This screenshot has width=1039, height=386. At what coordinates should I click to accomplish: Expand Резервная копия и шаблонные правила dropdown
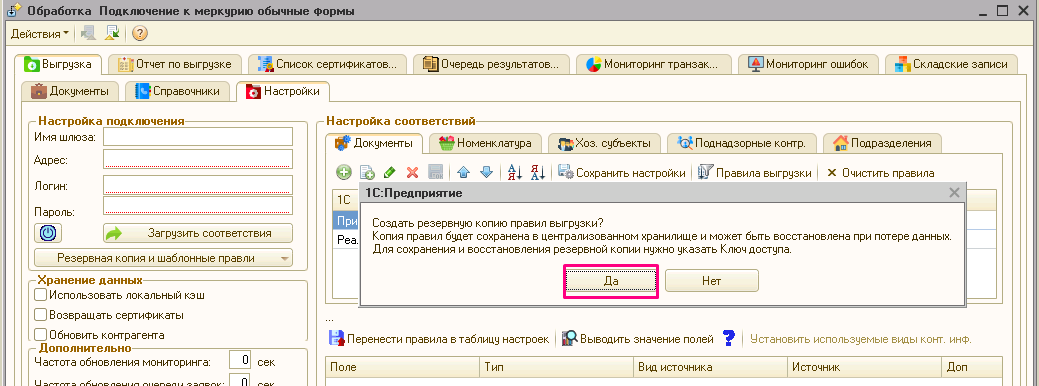coord(163,258)
